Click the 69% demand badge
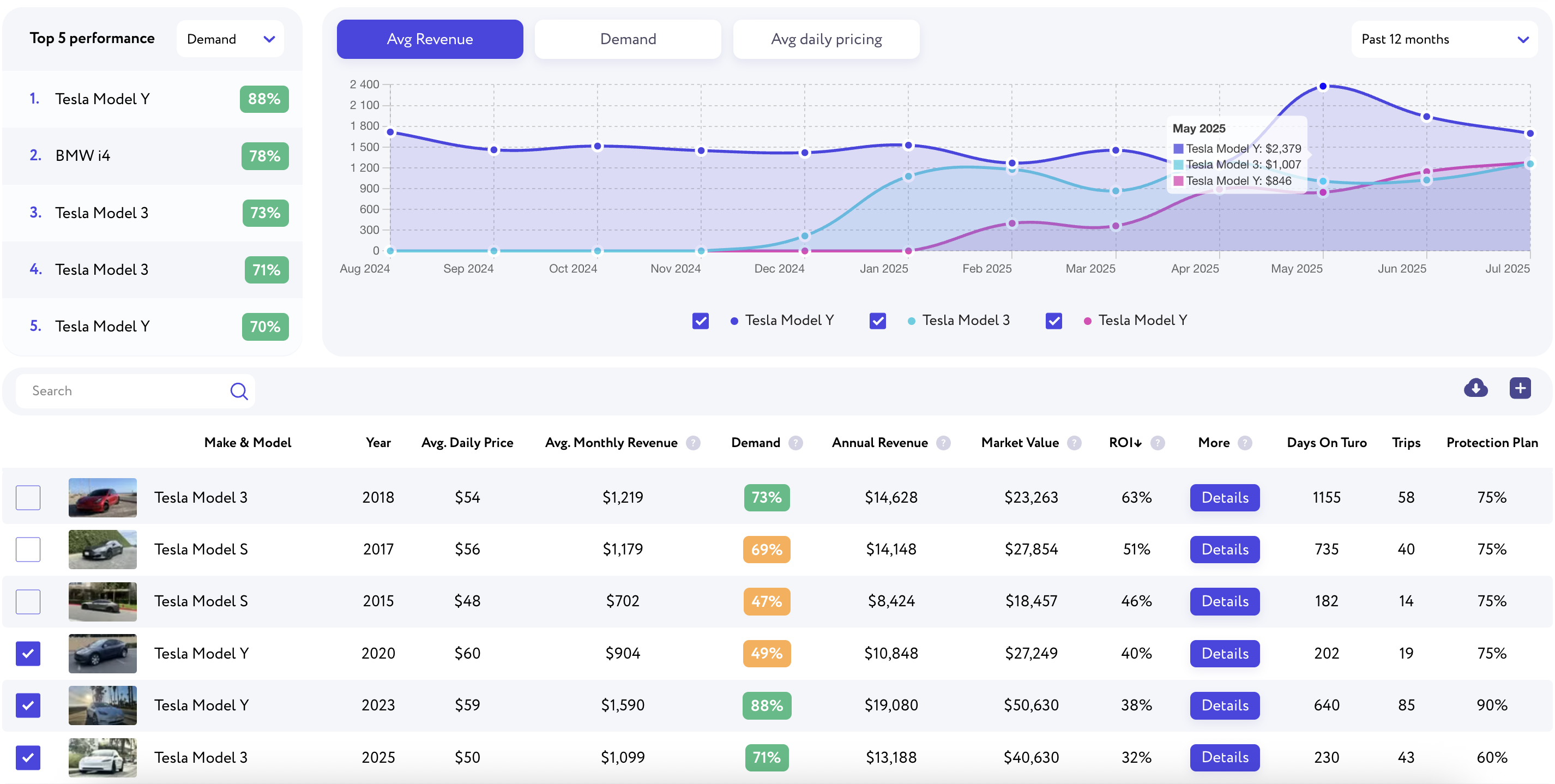The width and height of the screenshot is (1555, 784). 767,550
